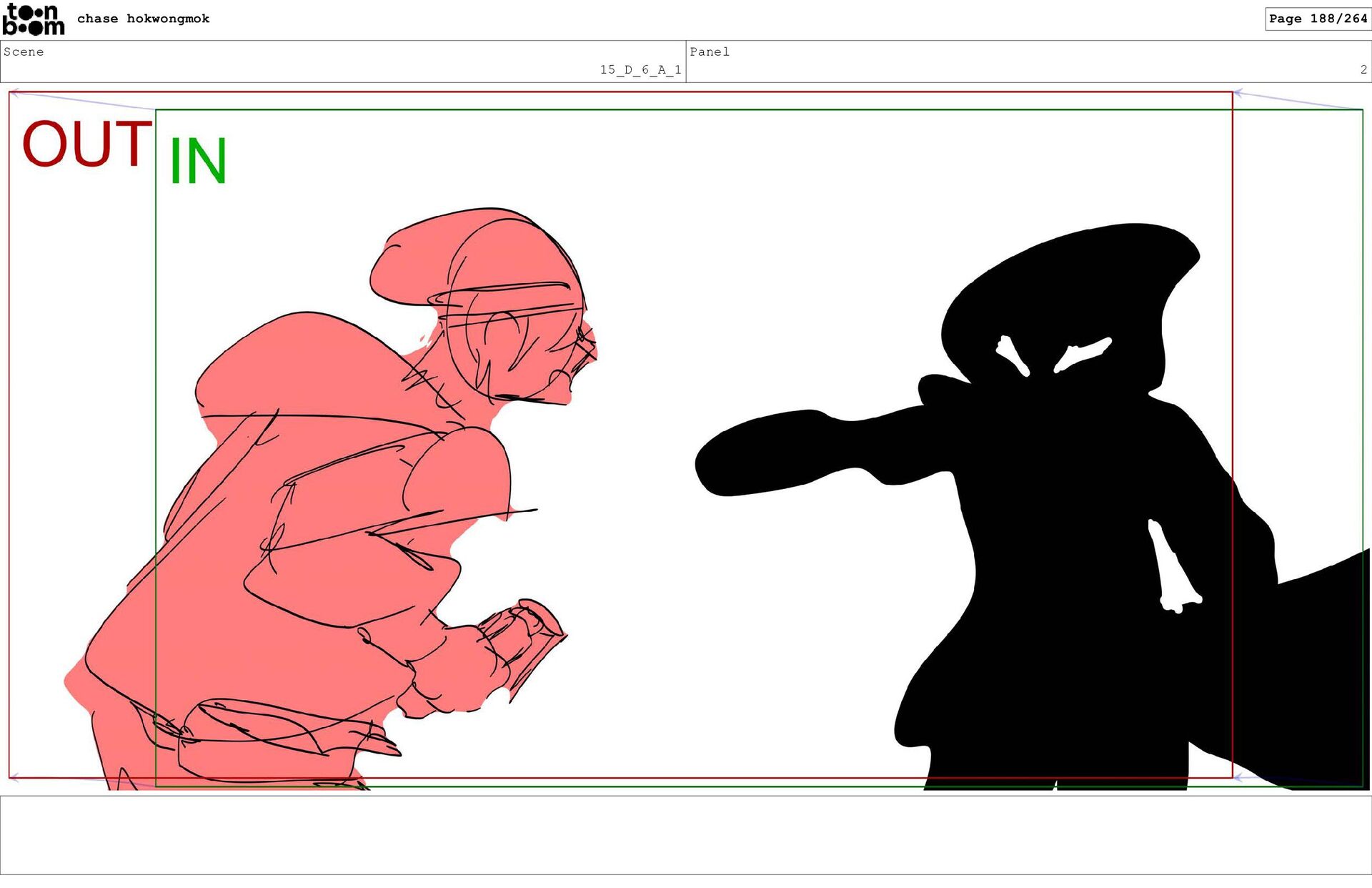Click the Page 188/264 indicator box
This screenshot has height=888, width=1372.
point(1317,19)
